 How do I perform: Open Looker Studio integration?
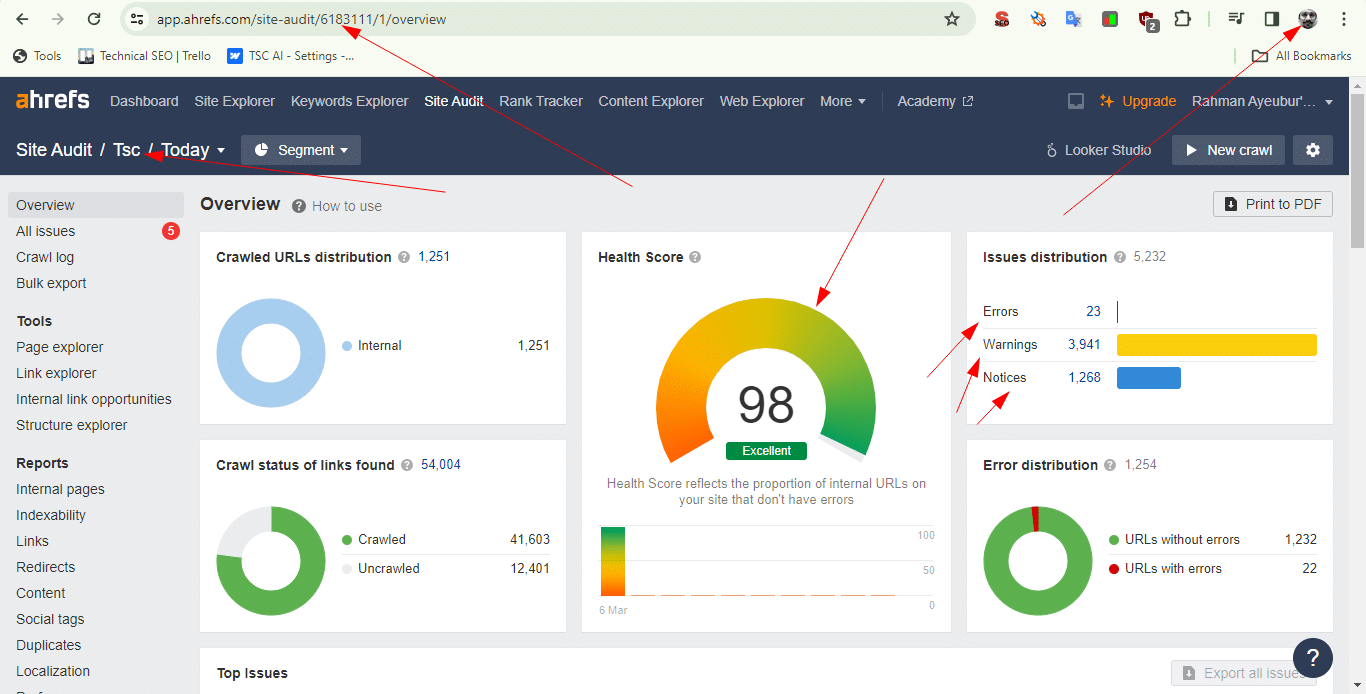pyautogui.click(x=1098, y=150)
